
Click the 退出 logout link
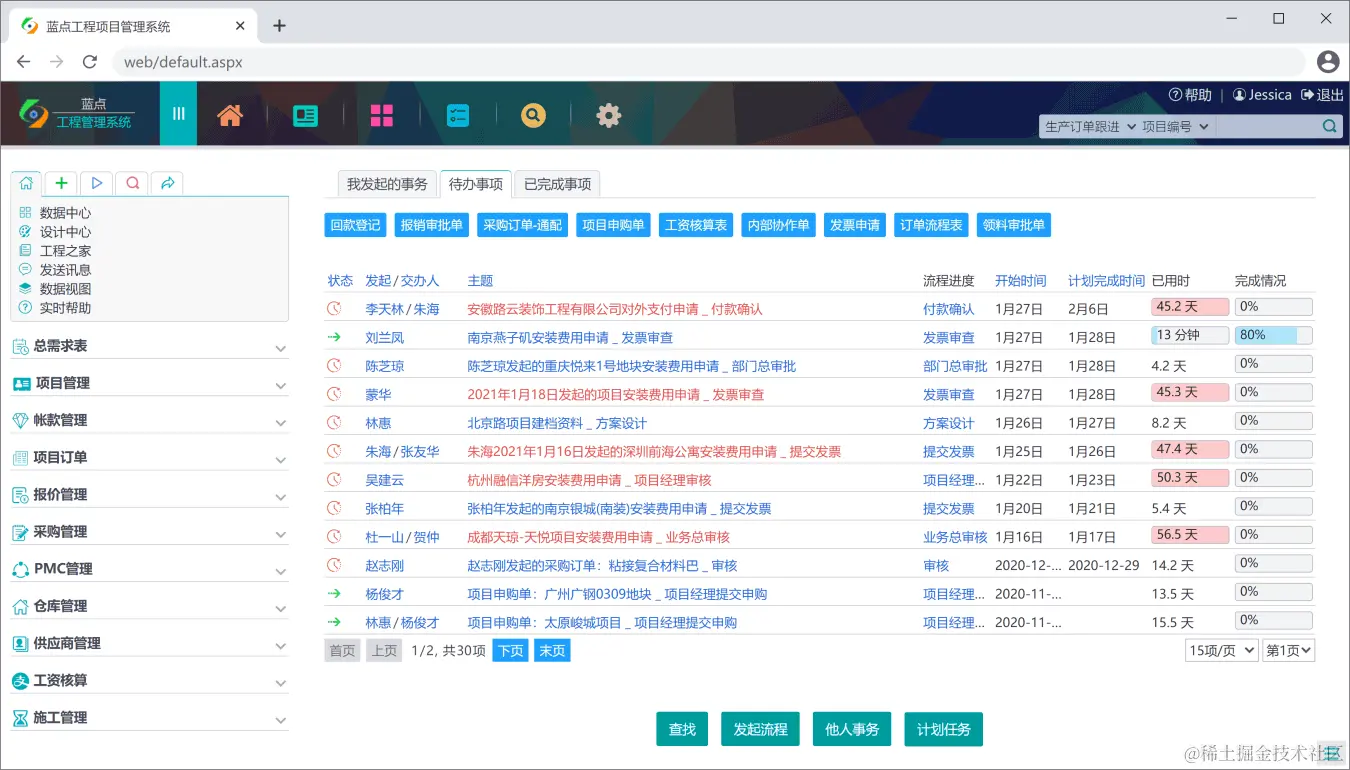click(x=1322, y=95)
